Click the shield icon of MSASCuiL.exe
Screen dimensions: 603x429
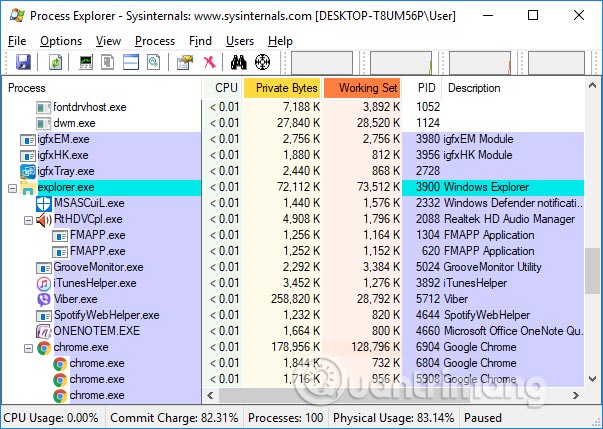click(x=44, y=204)
